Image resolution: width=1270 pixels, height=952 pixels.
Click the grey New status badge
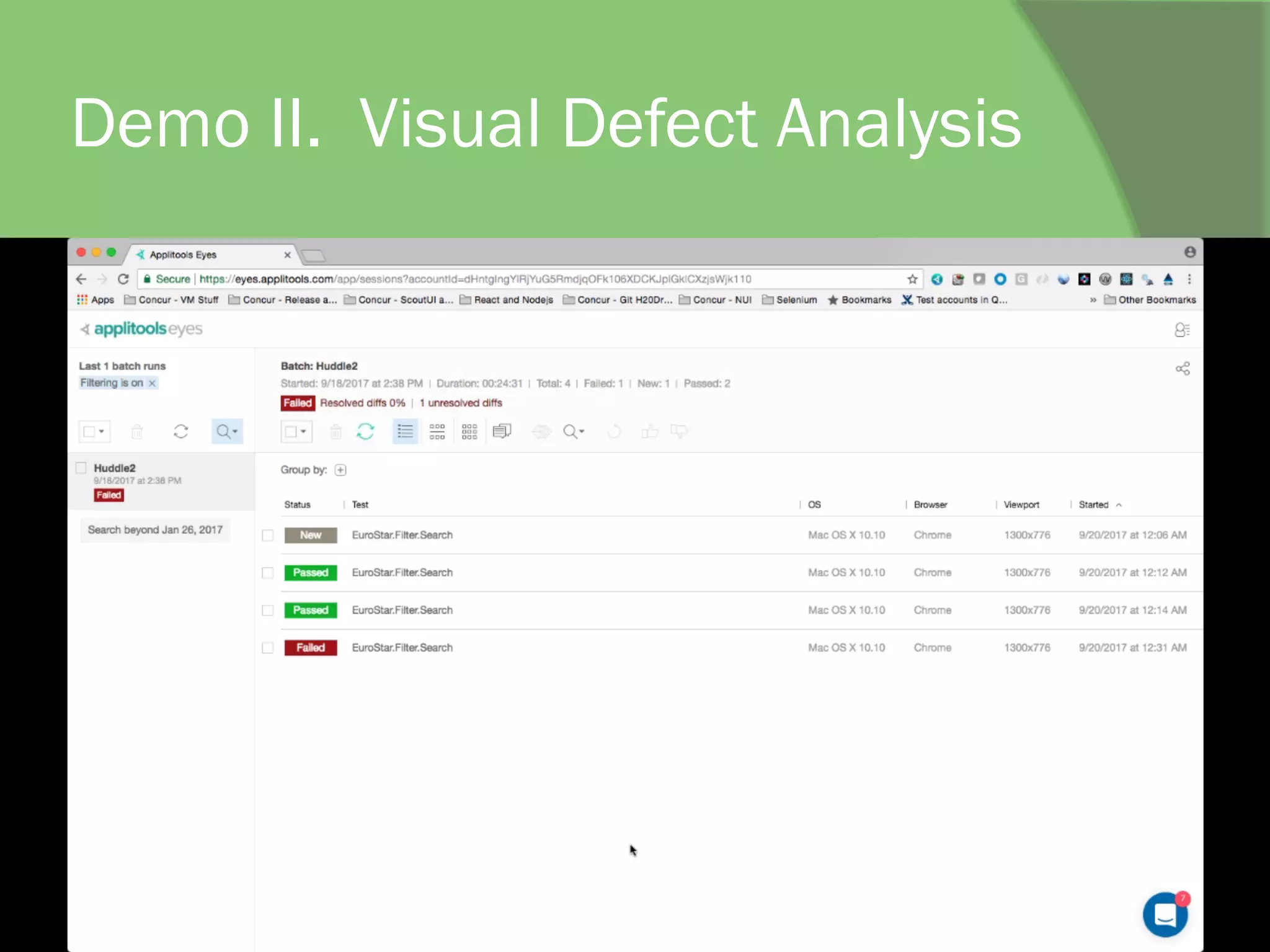click(x=311, y=535)
